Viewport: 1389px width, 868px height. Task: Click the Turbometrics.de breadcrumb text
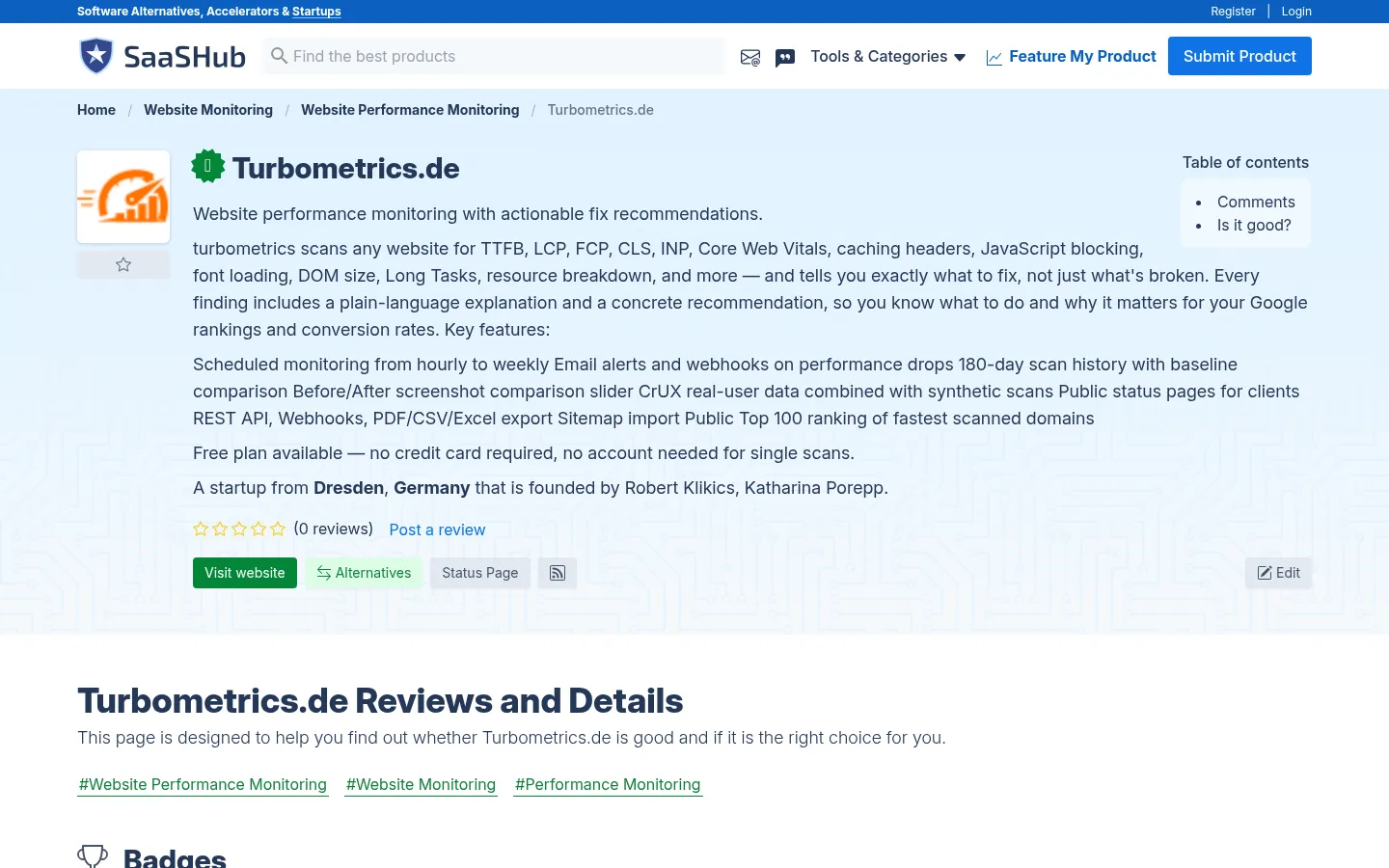[x=601, y=110]
